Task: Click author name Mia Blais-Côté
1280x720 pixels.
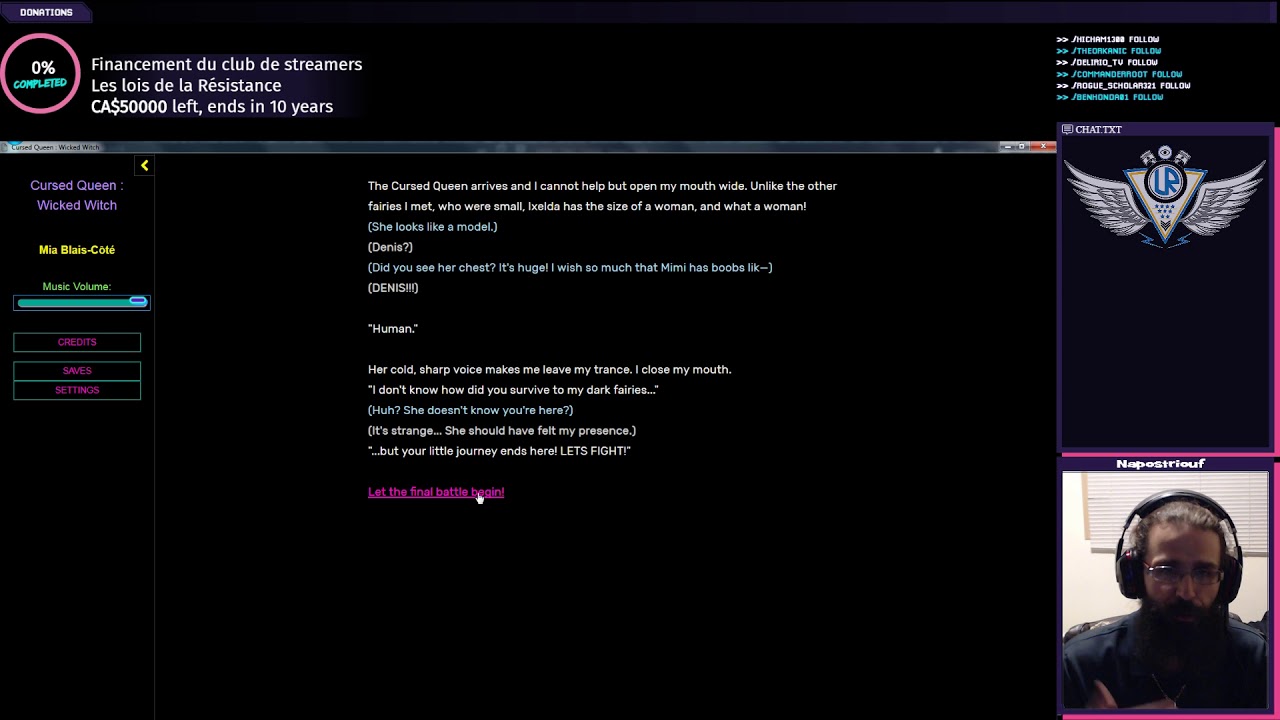Action: tap(77, 250)
